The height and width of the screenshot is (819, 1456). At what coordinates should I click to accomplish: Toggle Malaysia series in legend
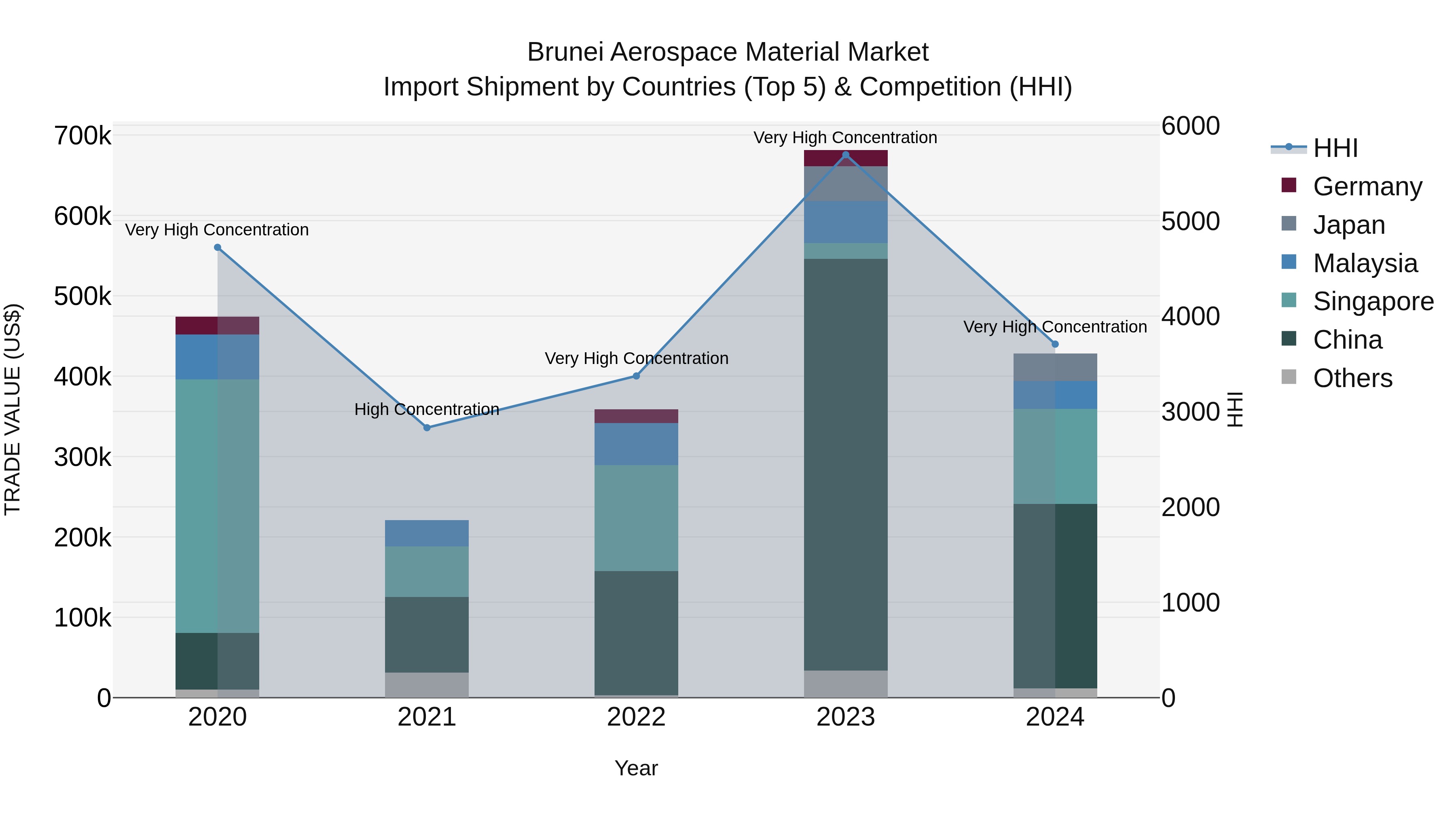[1349, 263]
